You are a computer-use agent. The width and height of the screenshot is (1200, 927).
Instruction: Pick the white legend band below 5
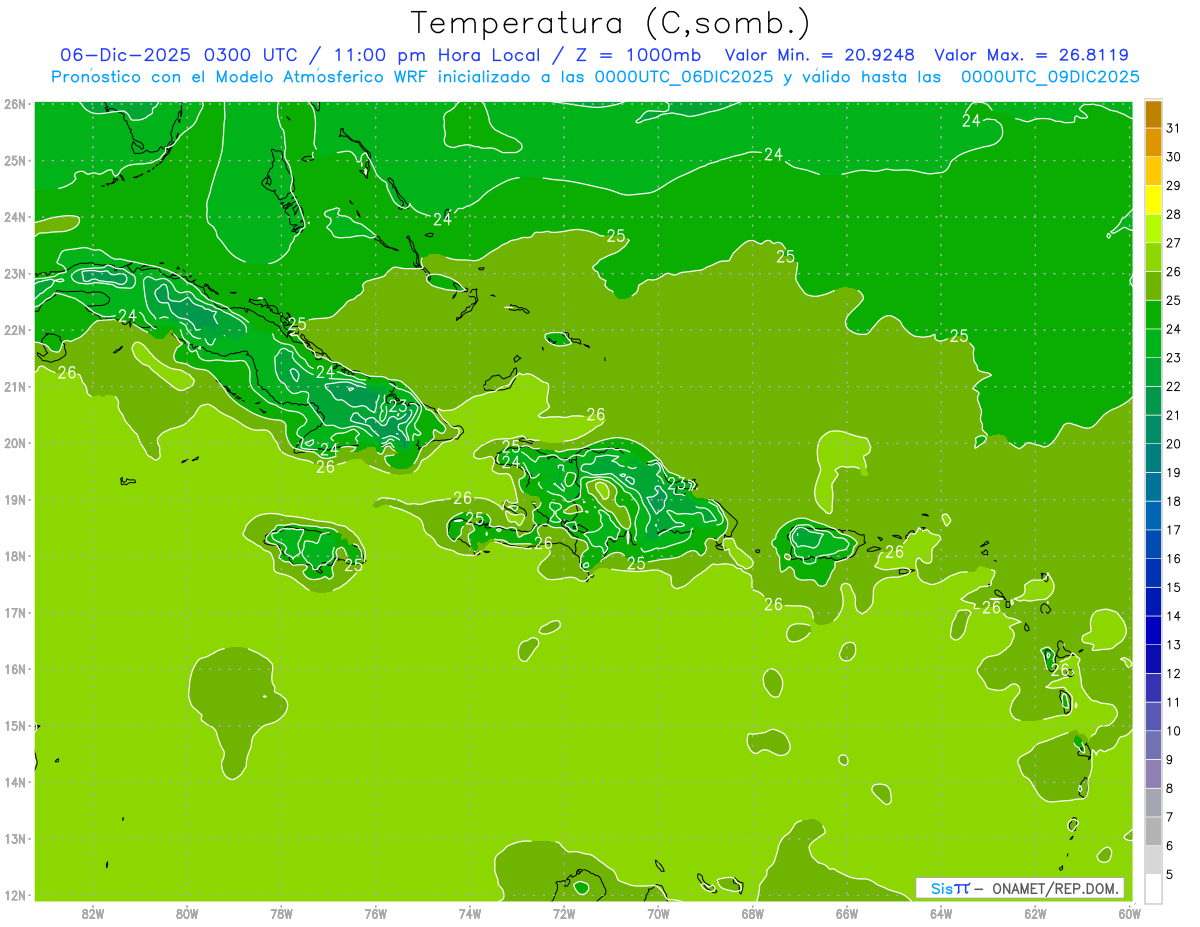point(1153,887)
